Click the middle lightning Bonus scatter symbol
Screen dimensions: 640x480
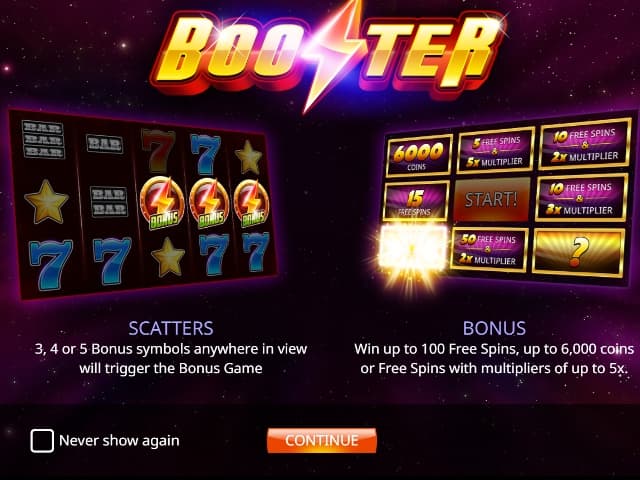209,203
